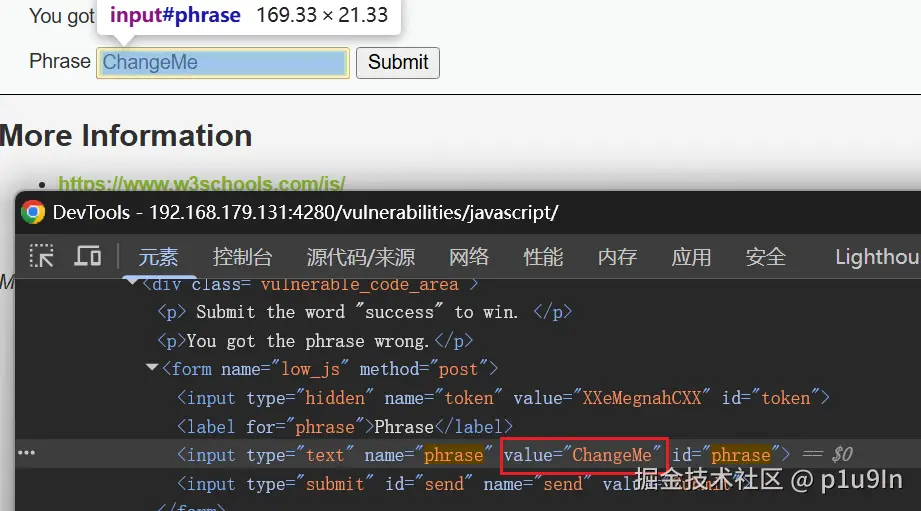Viewport: 921px width, 511px height.
Task: Open the 源代码/来源 (Sources) tab
Action: [x=361, y=257]
